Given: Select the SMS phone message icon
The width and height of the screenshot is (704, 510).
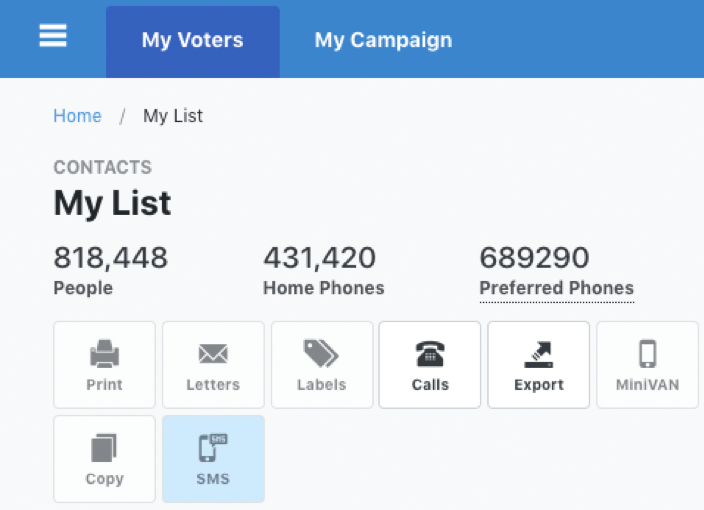Looking at the screenshot, I should tap(213, 448).
